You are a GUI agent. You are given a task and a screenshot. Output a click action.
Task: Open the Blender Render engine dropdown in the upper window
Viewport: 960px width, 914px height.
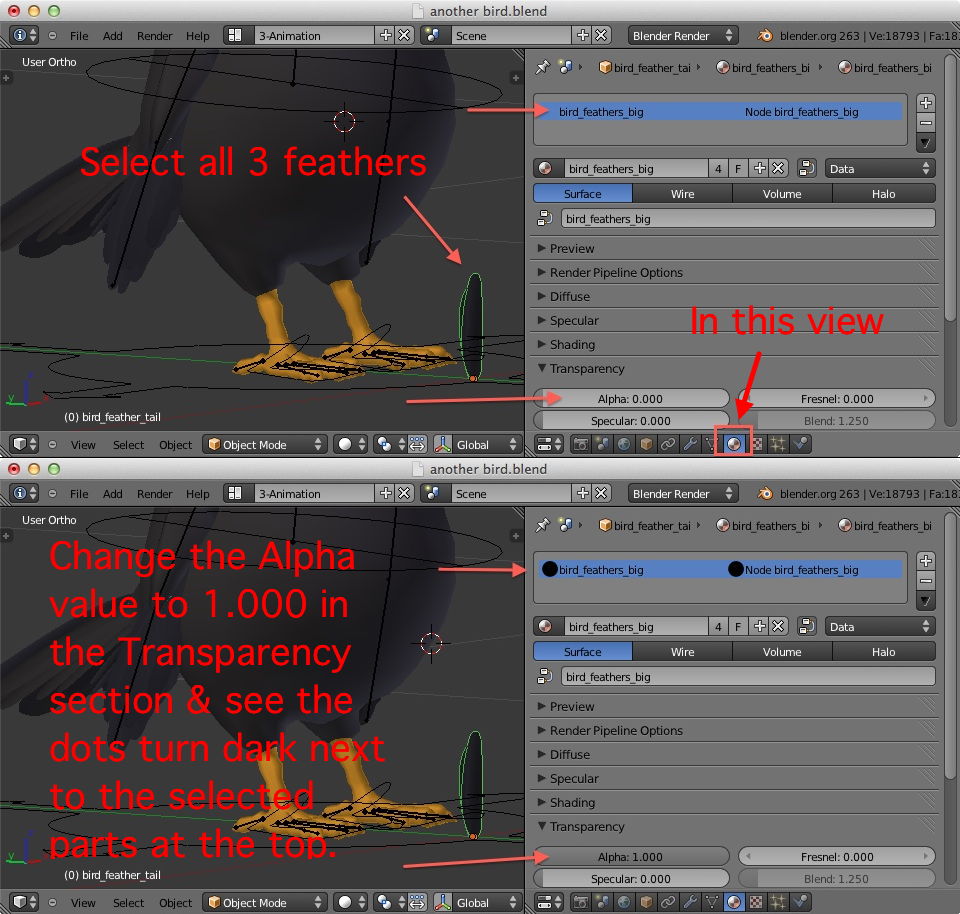pyautogui.click(x=683, y=36)
